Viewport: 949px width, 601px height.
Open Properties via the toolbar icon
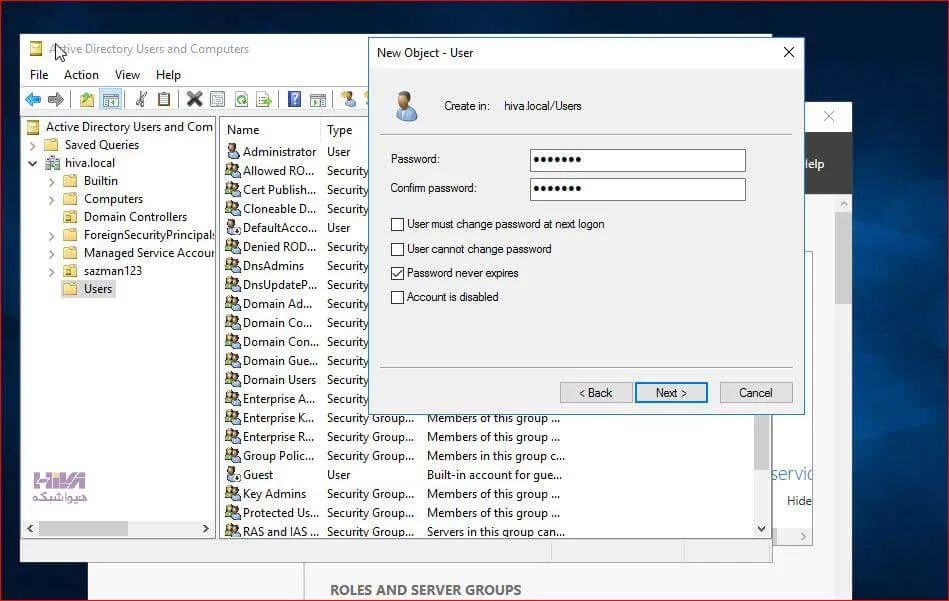pos(217,99)
